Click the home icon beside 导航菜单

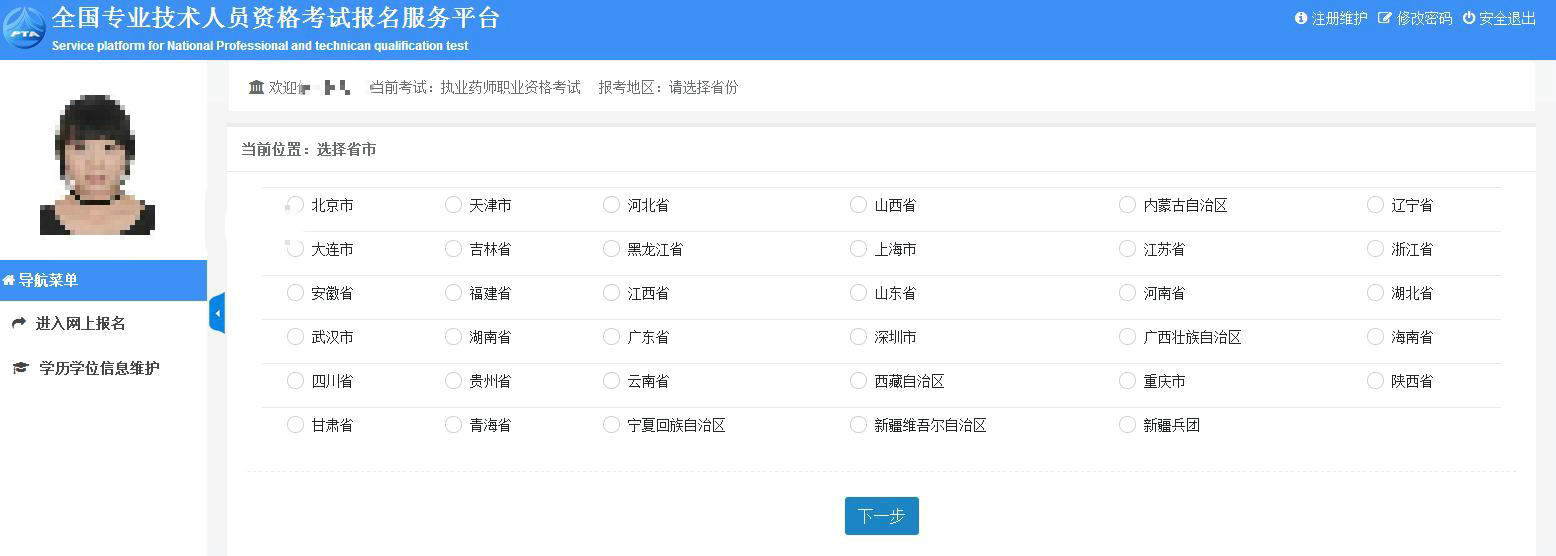click(9, 281)
